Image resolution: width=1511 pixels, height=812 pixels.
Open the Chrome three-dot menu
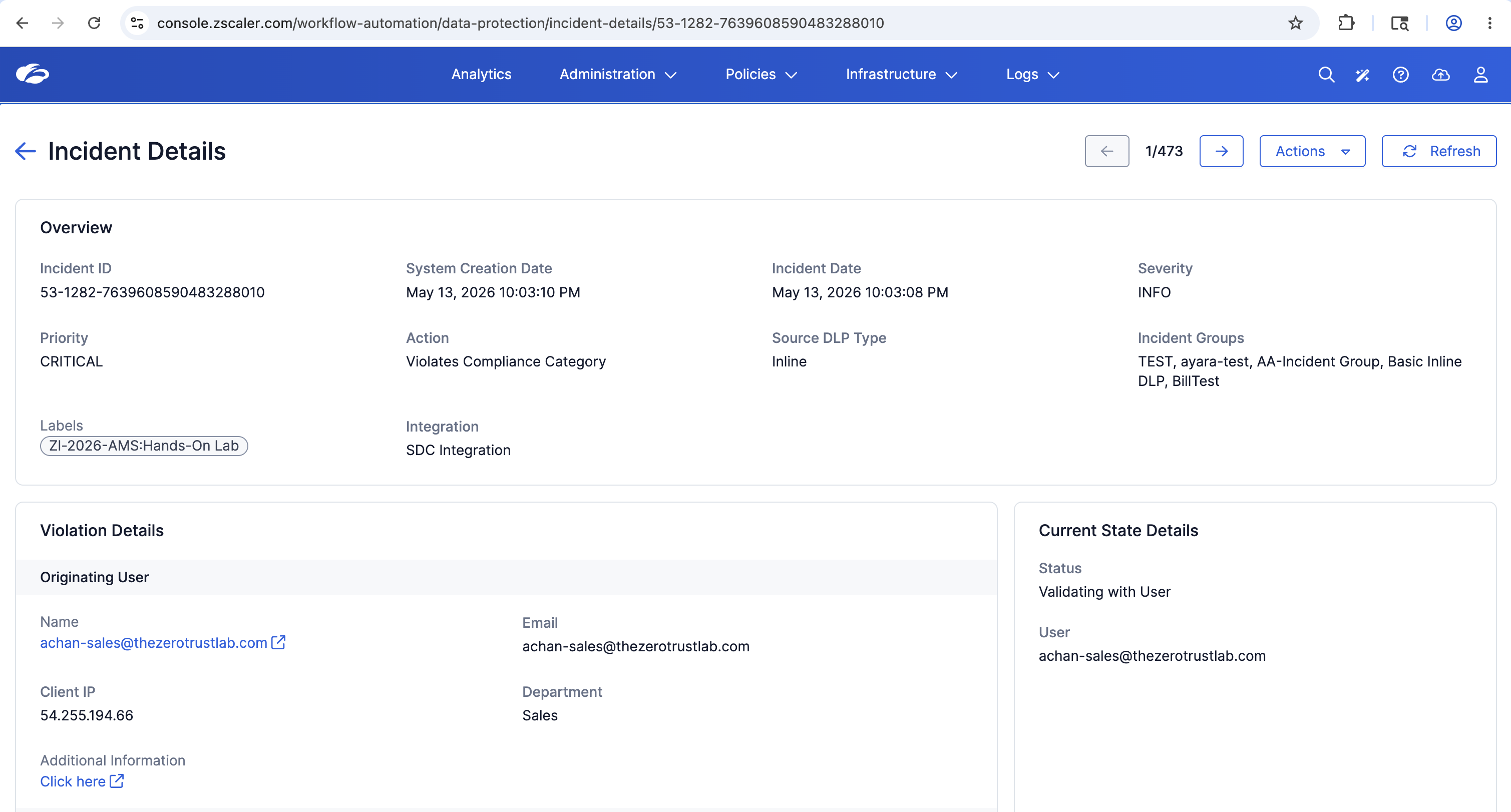coord(1490,23)
